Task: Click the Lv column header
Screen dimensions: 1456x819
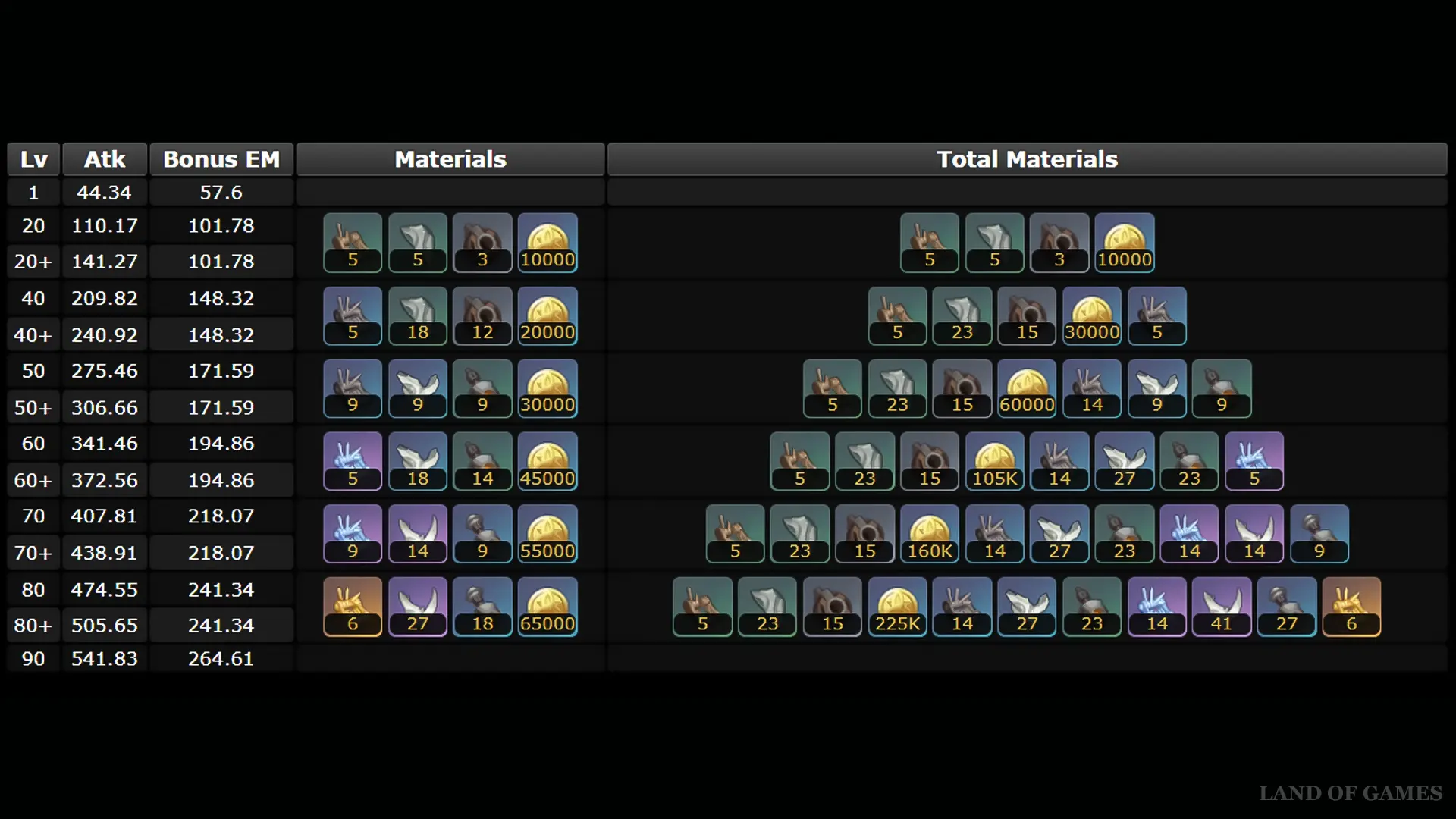Action: click(x=33, y=159)
